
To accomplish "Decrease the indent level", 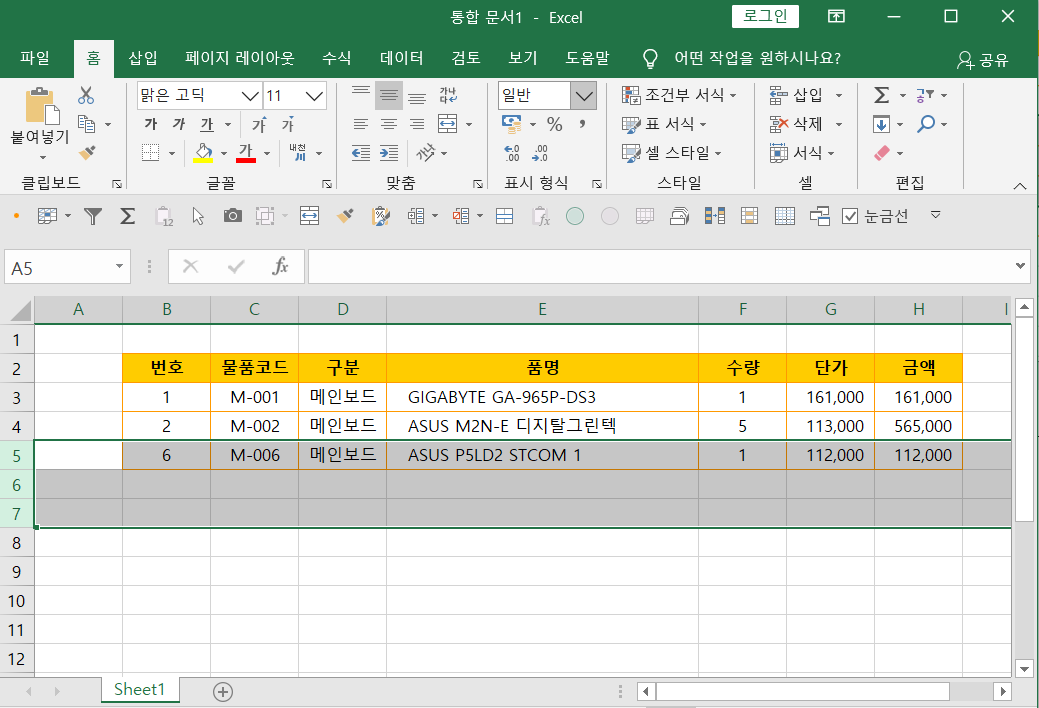I will tap(361, 153).
